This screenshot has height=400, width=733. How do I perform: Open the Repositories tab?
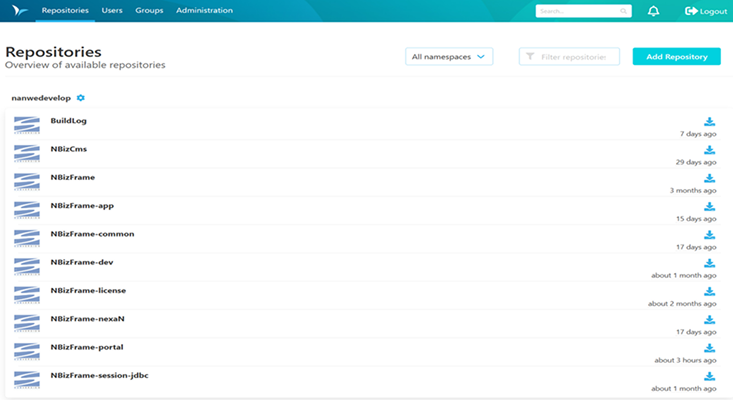(65, 10)
